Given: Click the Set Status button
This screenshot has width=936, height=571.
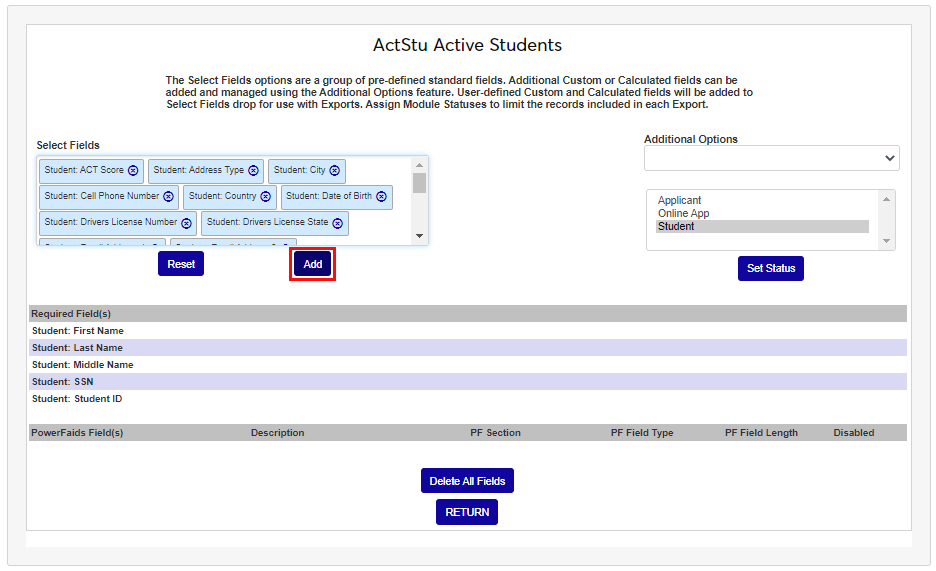Looking at the screenshot, I should click(x=770, y=269).
